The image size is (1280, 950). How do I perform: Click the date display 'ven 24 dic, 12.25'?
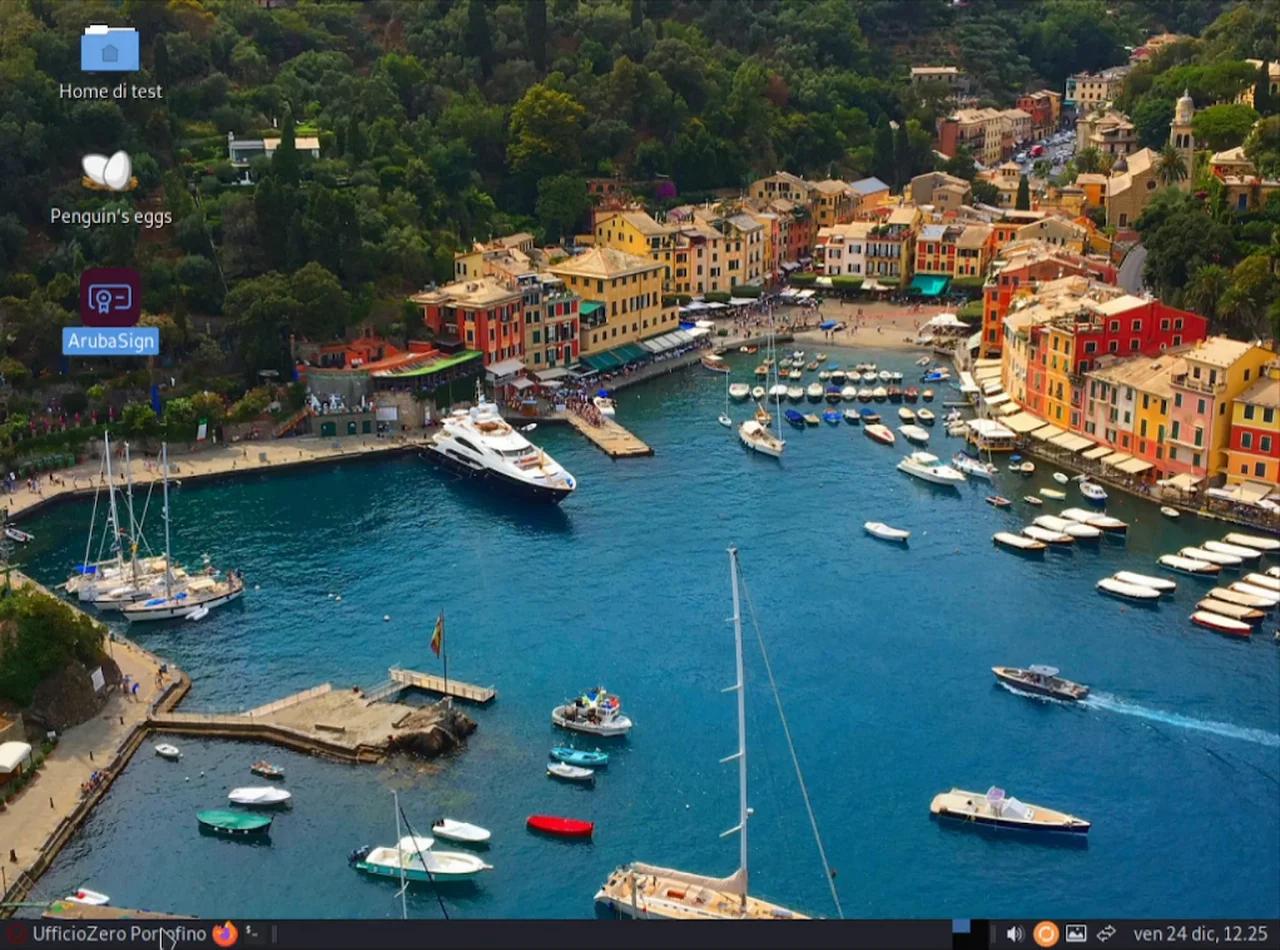pos(1200,932)
